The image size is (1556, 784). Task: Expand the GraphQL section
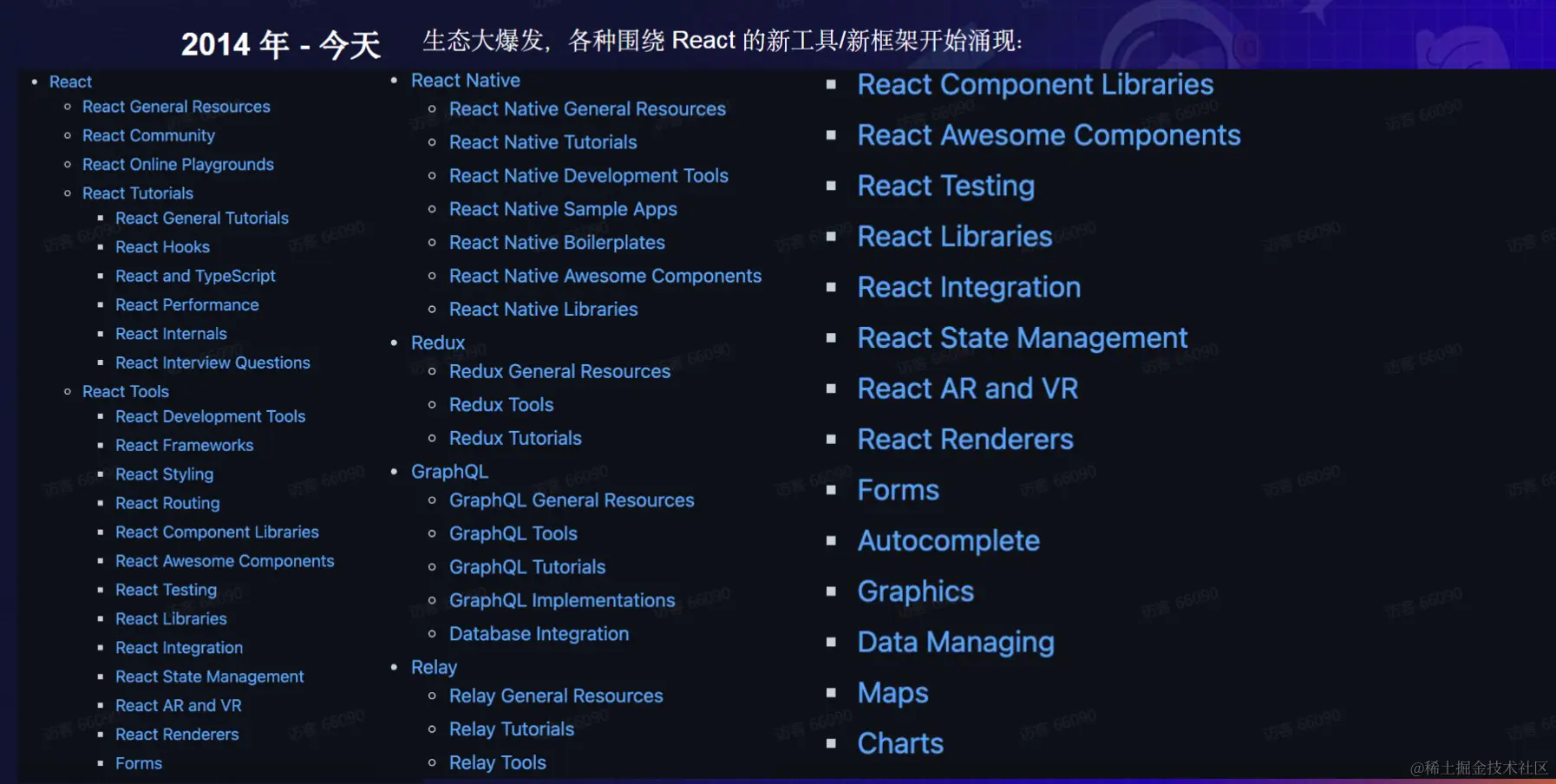[x=449, y=471]
